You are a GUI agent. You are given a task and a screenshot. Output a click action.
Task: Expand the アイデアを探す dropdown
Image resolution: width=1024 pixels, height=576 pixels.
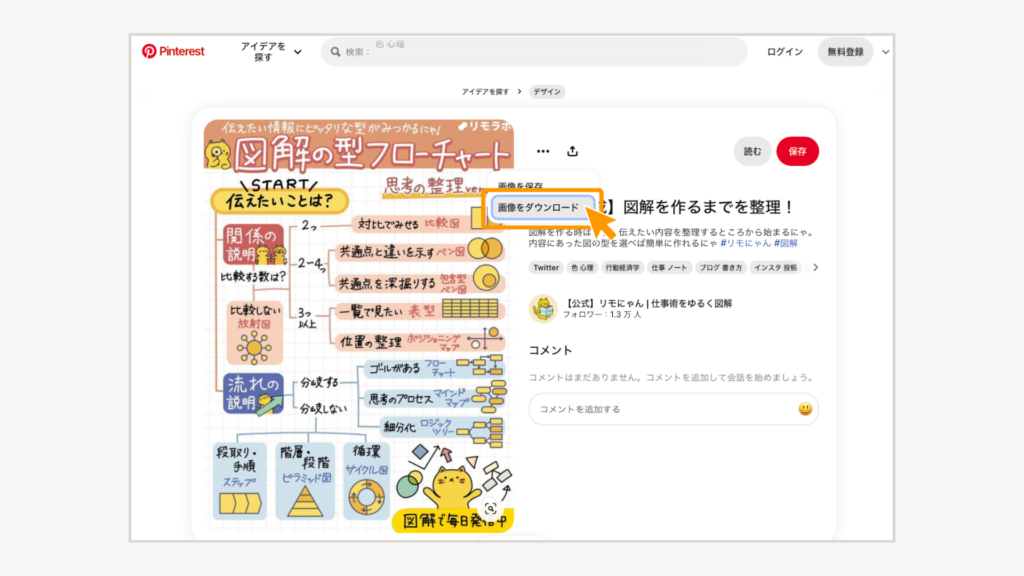[x=271, y=52]
